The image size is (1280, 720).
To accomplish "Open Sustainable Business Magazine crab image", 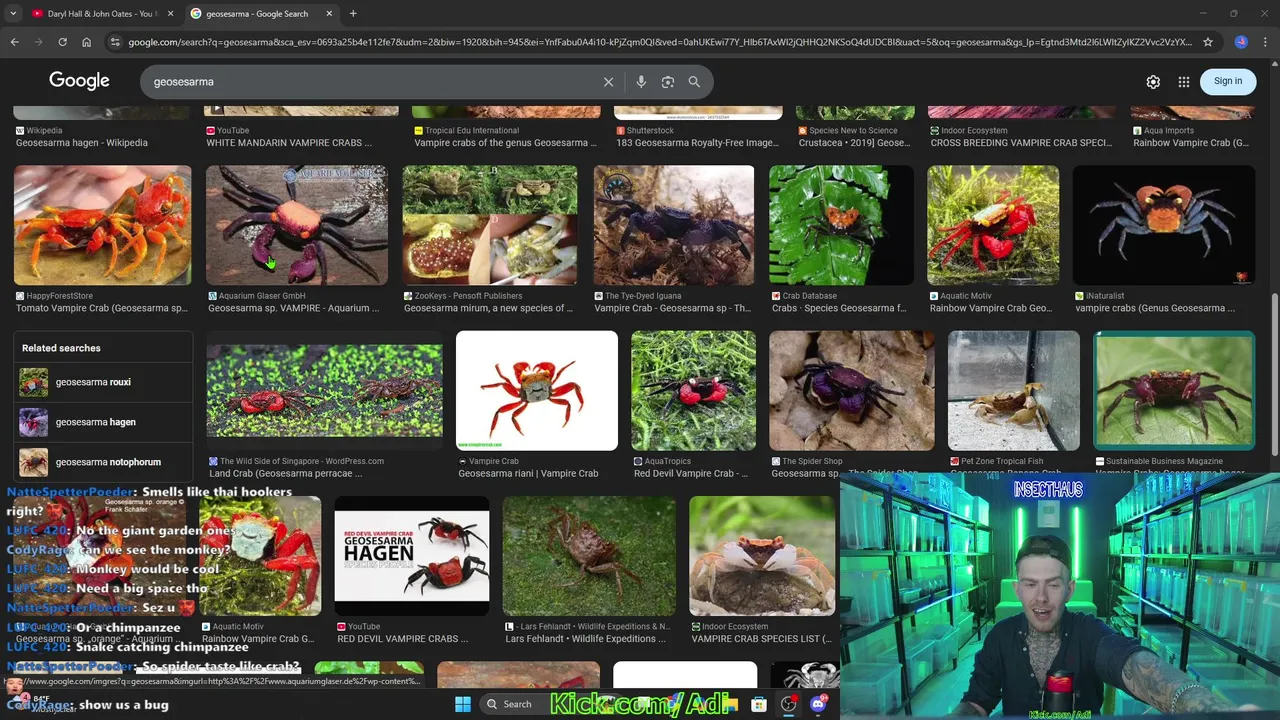I will [1174, 391].
